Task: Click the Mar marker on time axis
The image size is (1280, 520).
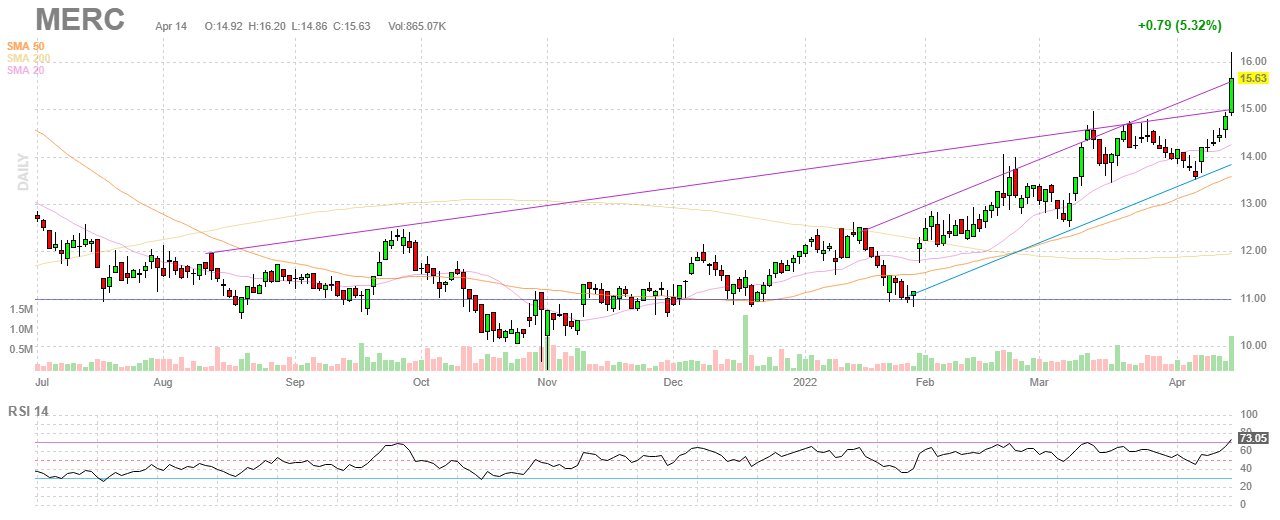Action: 1040,382
